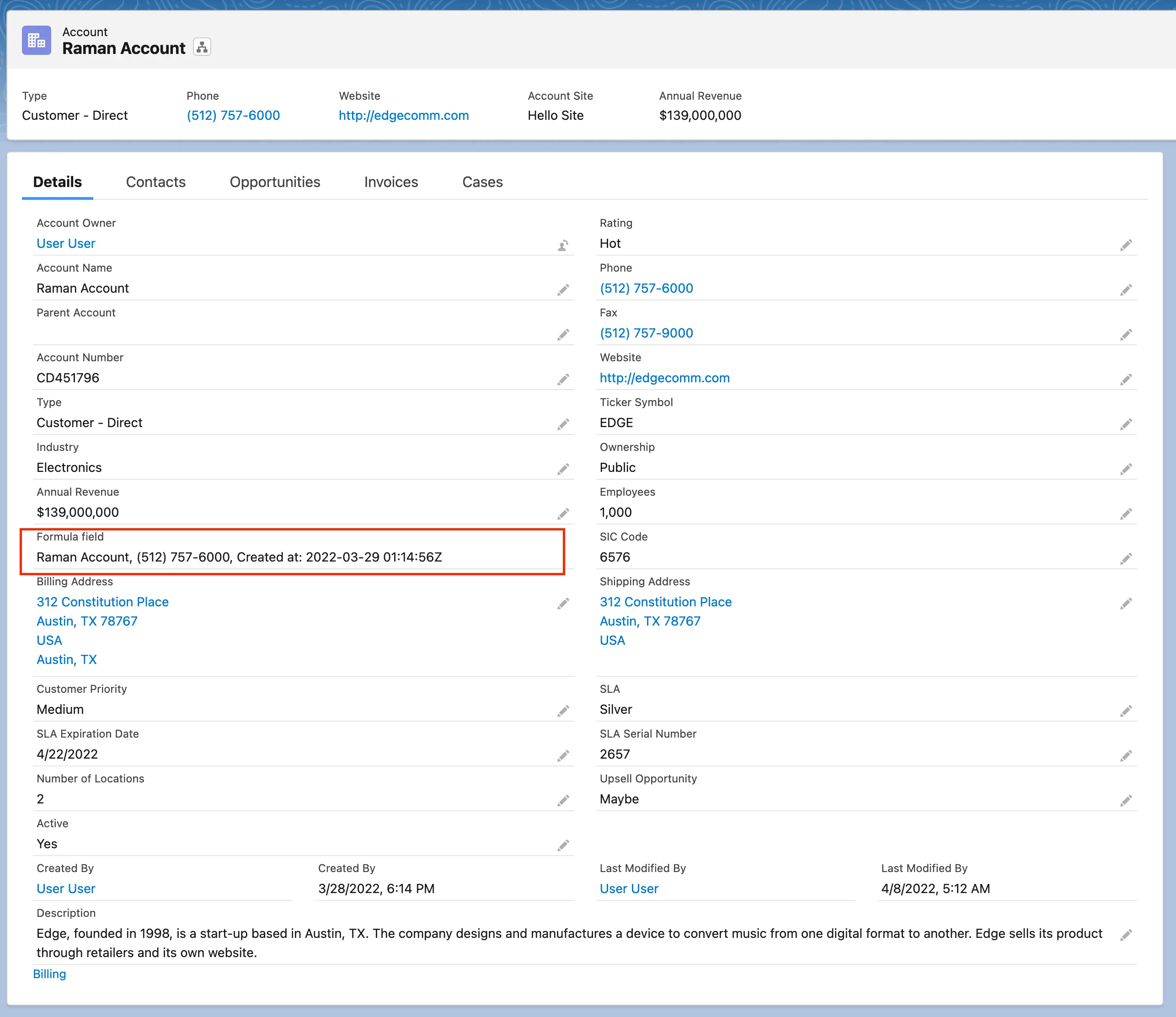
Task: Click the edit pencil for Annual Revenue
Action: coord(562,514)
